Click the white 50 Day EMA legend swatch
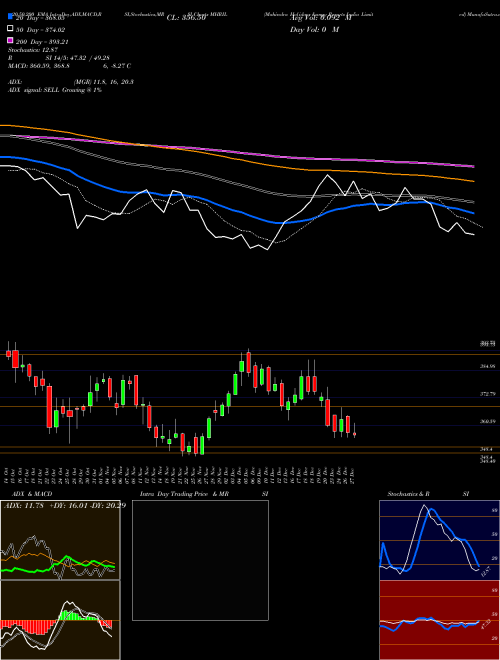 (x=10, y=29)
